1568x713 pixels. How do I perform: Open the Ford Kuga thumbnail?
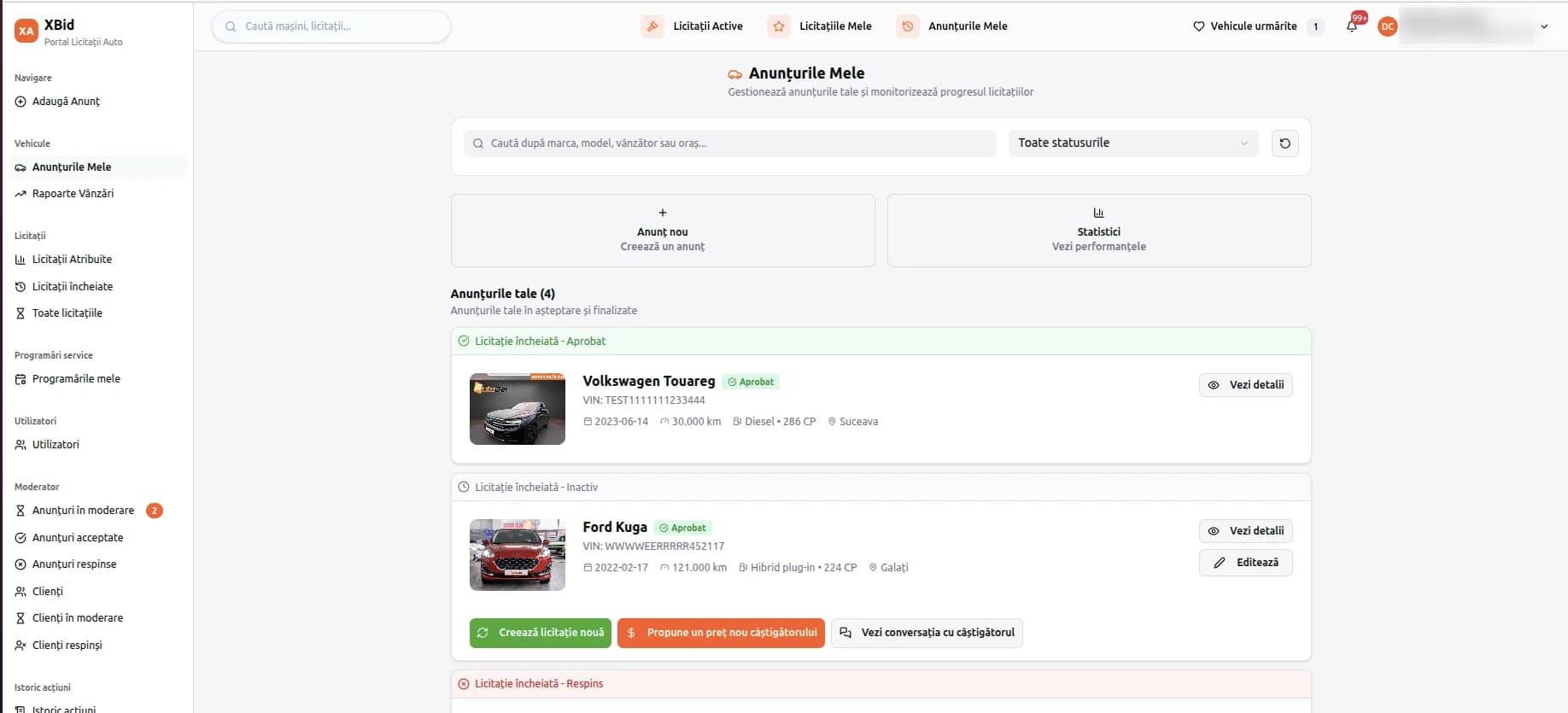[518, 555]
